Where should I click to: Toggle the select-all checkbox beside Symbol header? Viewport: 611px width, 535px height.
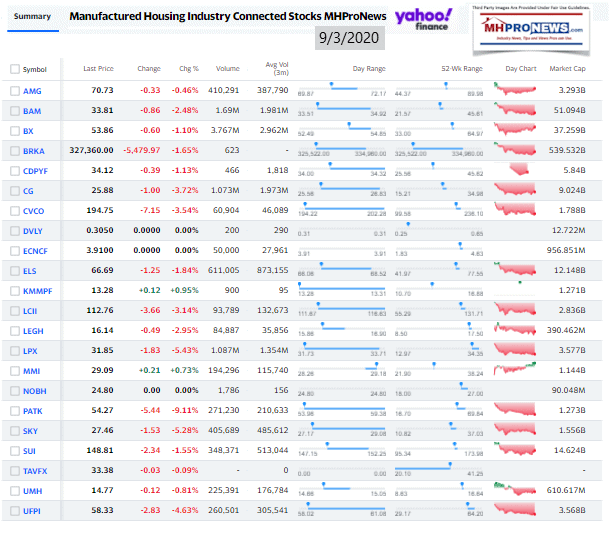pyautogui.click(x=14, y=69)
